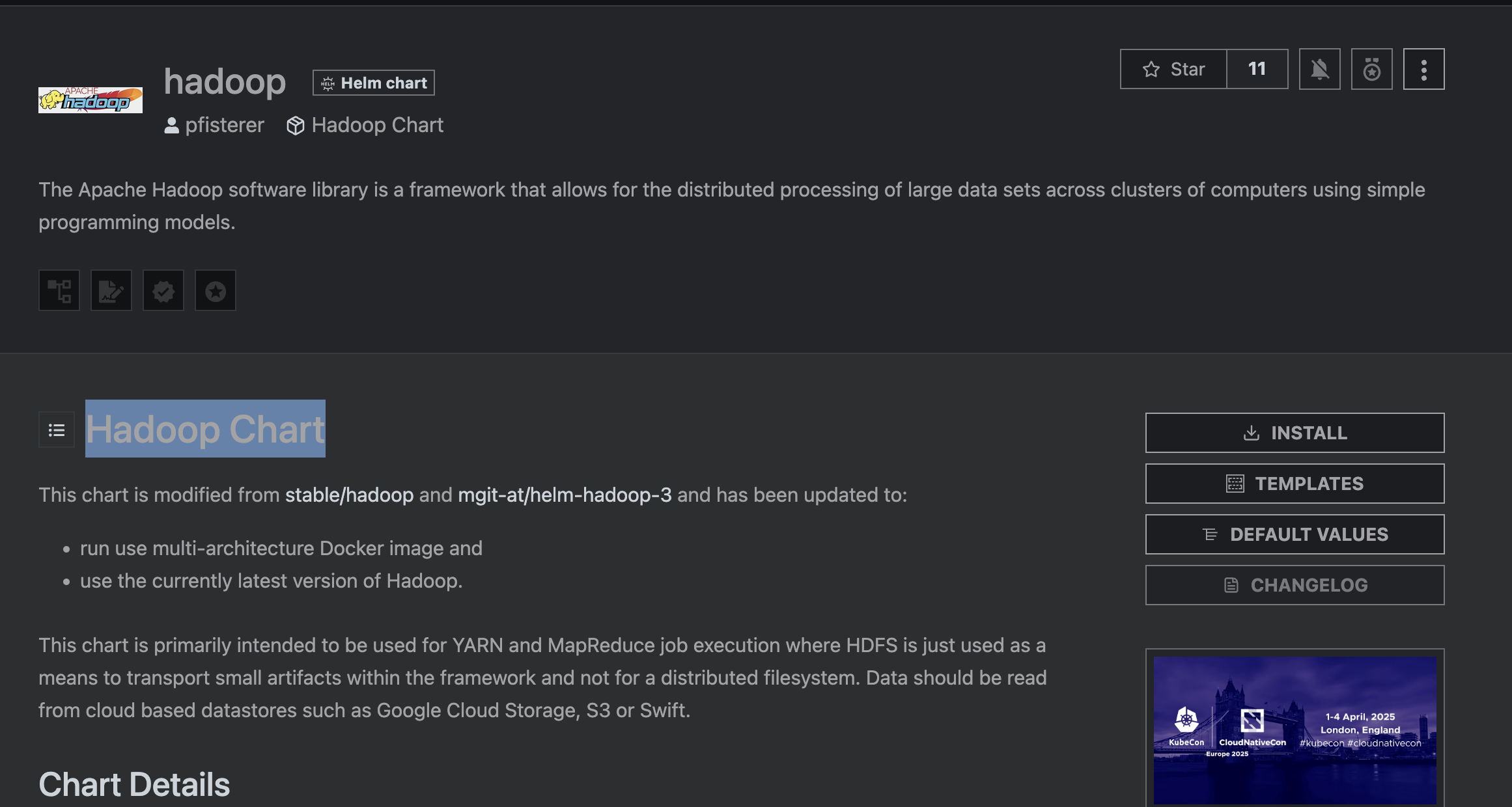Click the star count 11
1512x807 pixels.
coord(1257,69)
